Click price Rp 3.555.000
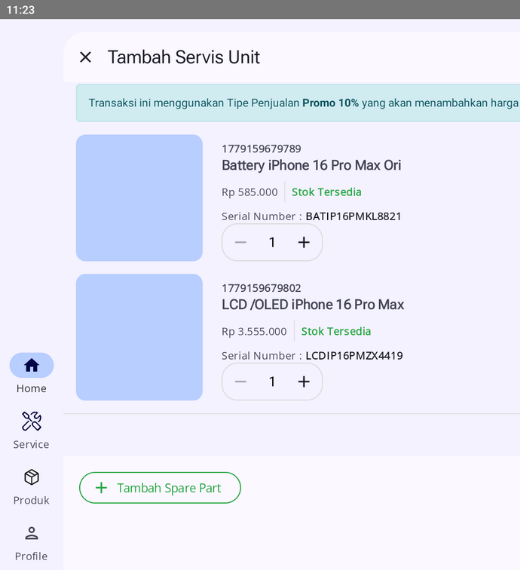520x570 pixels. point(254,332)
